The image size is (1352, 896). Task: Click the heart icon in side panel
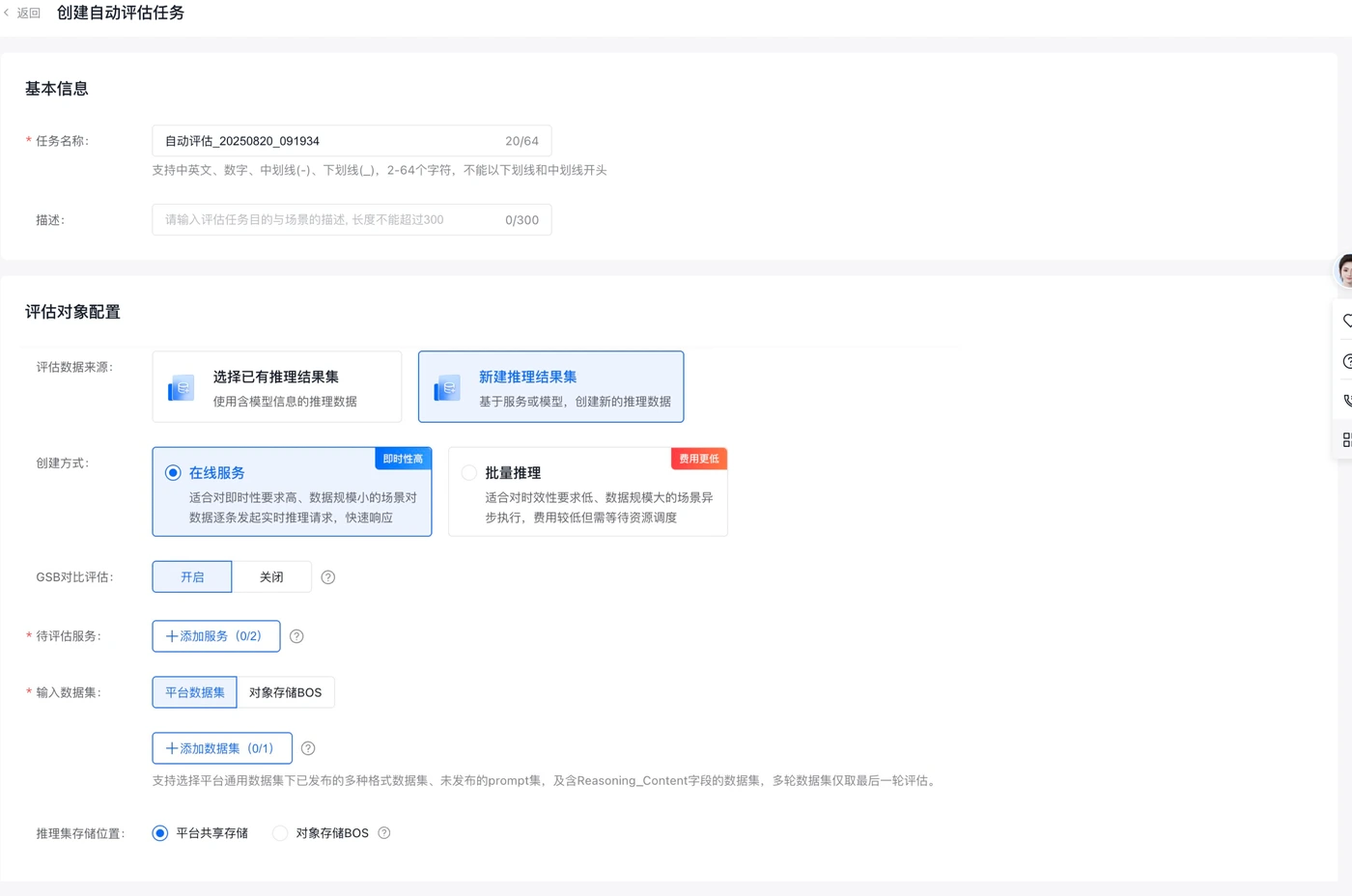click(1346, 321)
